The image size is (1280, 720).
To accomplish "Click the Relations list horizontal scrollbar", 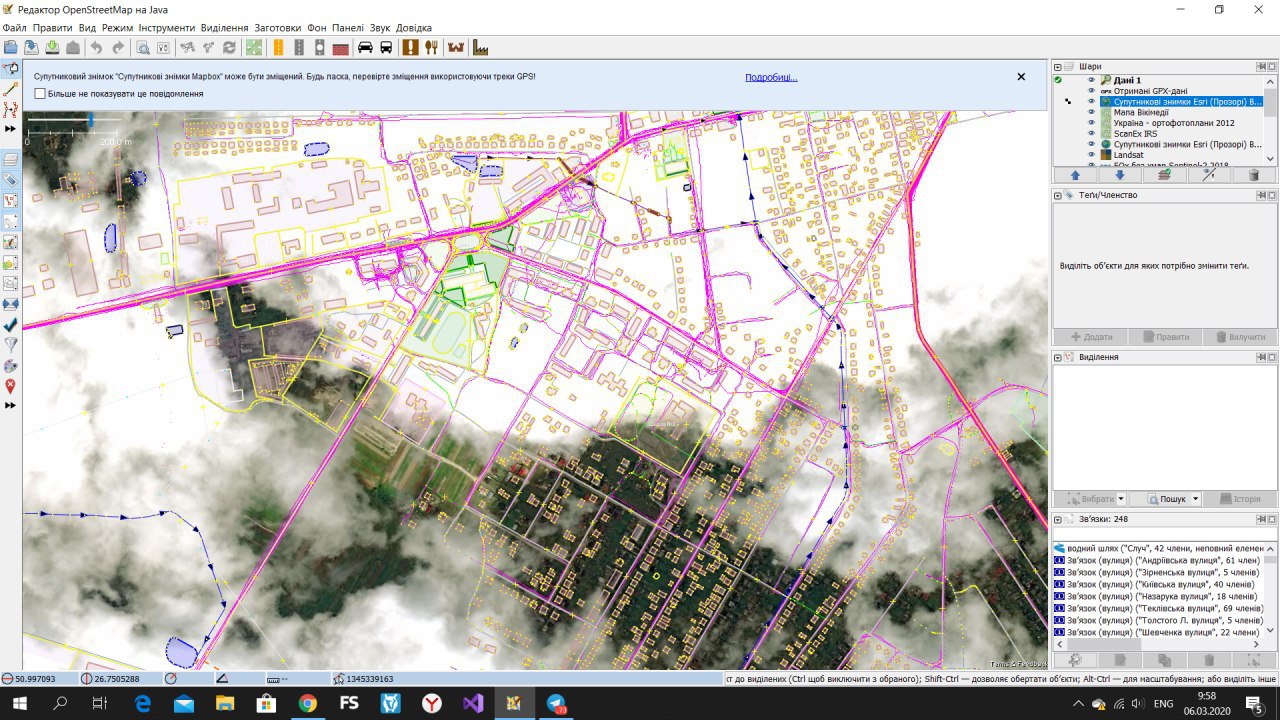I will [1158, 643].
